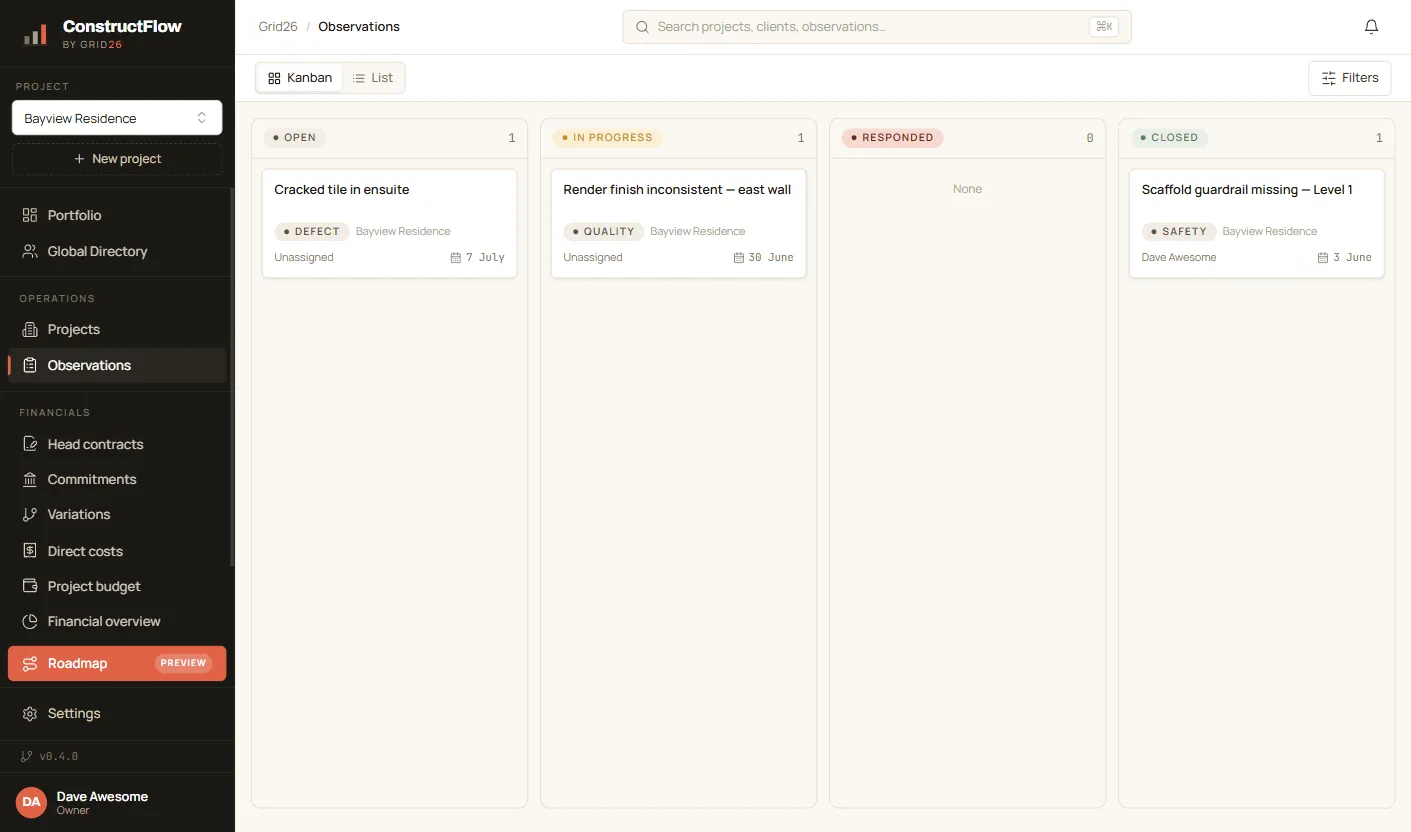
Task: Click the Kanban grid icon in view switcher
Action: [x=274, y=78]
